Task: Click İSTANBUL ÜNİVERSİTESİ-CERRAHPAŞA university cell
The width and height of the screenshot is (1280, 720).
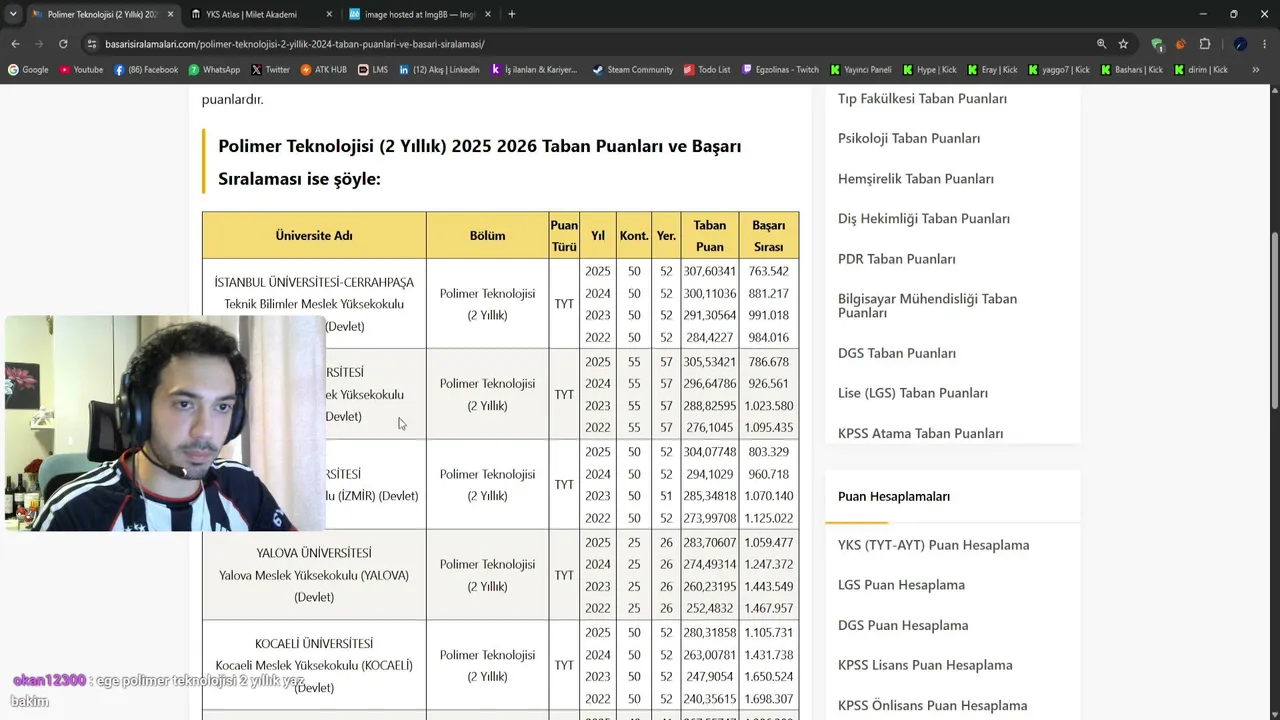Action: pos(314,304)
